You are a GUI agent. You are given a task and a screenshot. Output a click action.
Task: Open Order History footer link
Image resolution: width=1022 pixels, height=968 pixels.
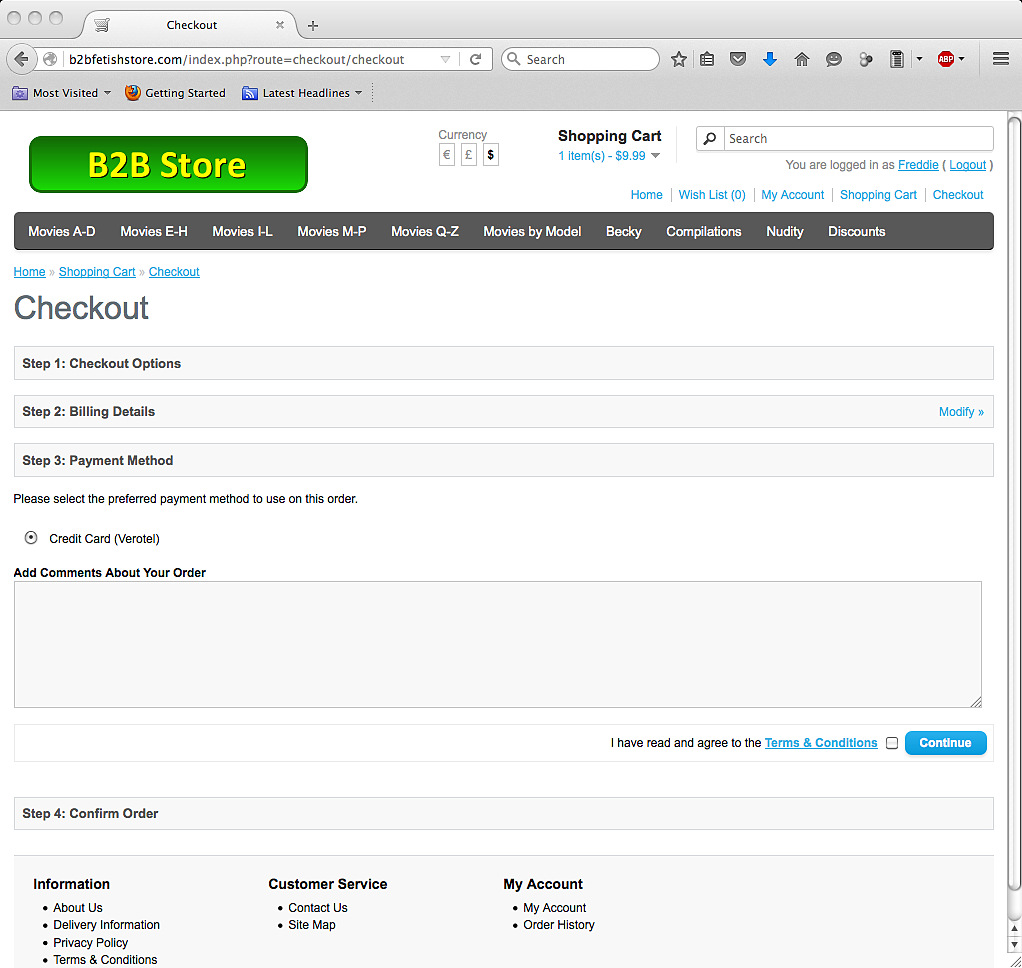tap(559, 924)
